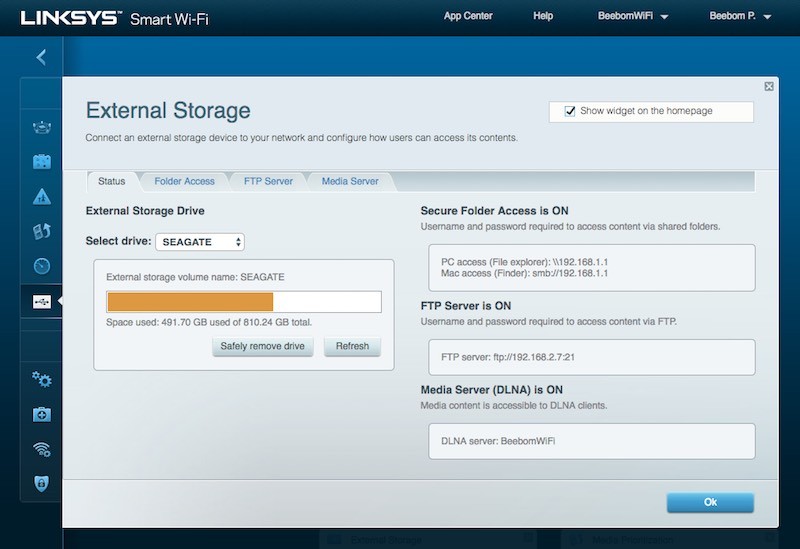The height and width of the screenshot is (549, 800).
Task: Toggle Show widget on the homepage checkbox
Action: point(570,111)
